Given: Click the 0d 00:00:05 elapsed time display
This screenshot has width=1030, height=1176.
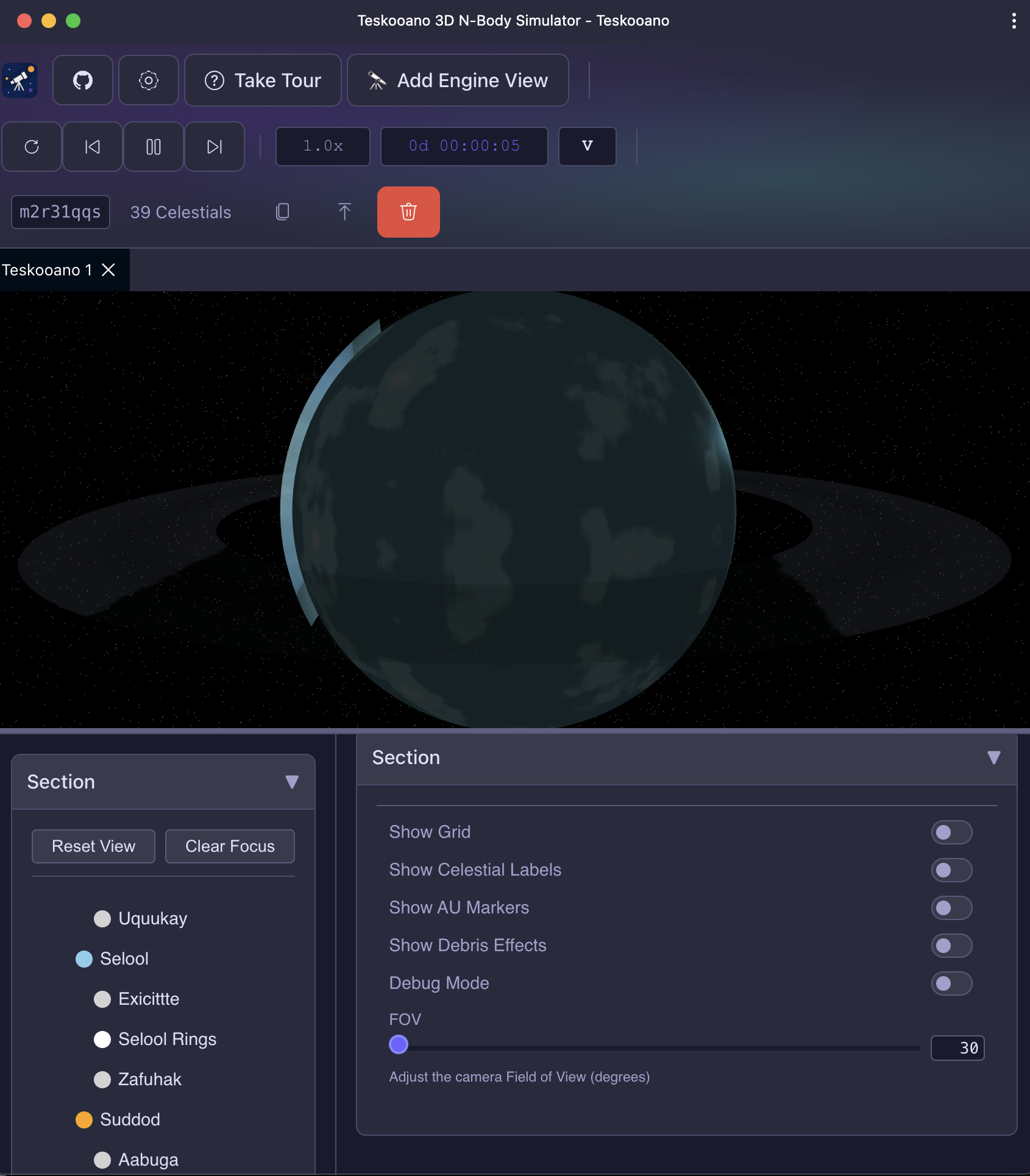Looking at the screenshot, I should click(464, 146).
